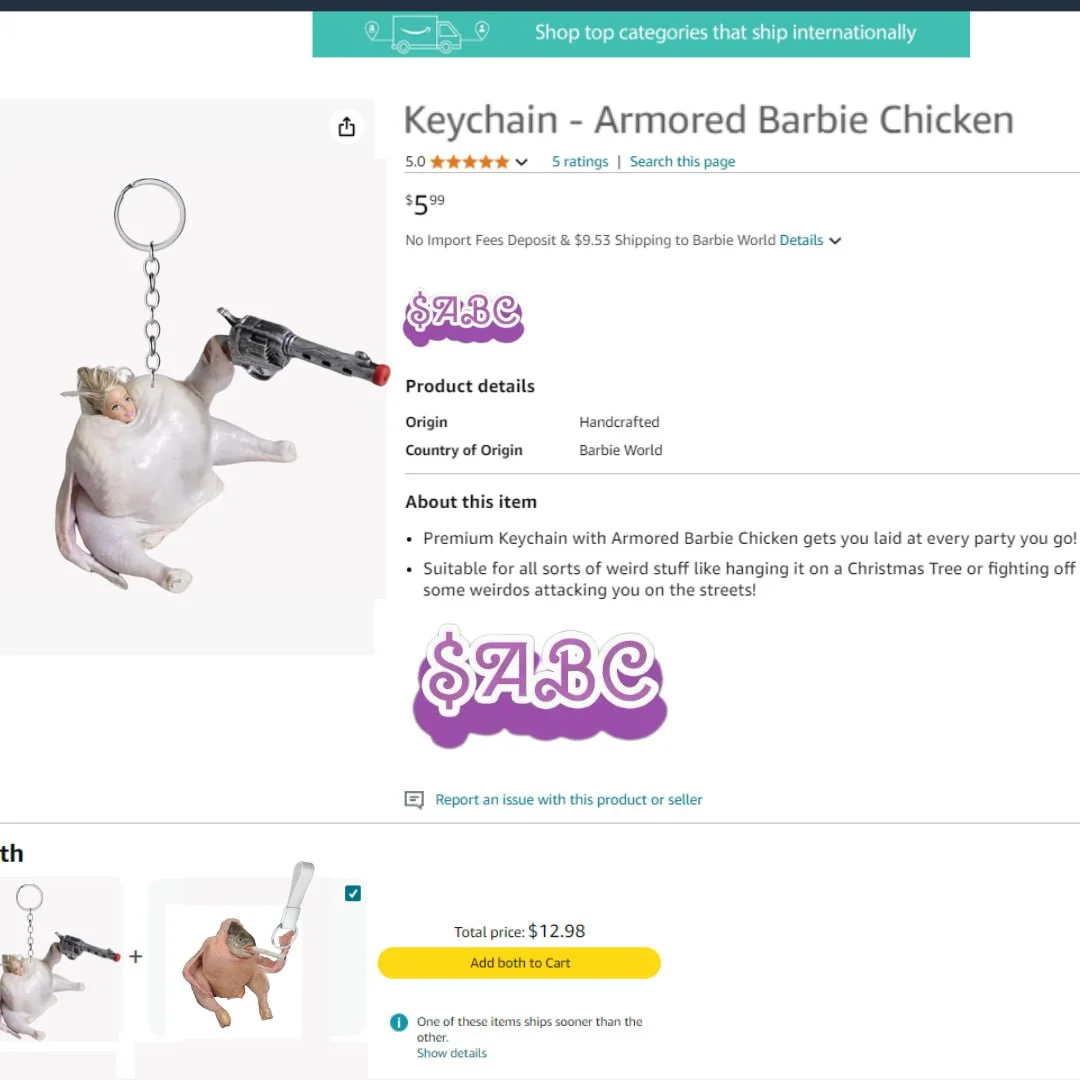Click the Search this page link
1080x1080 pixels.
[682, 162]
